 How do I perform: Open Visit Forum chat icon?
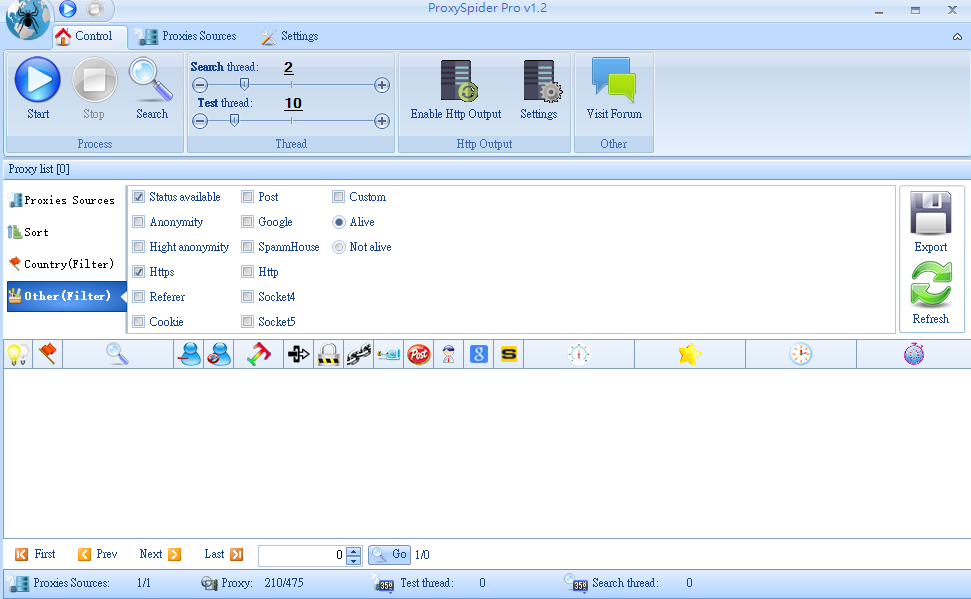(613, 82)
